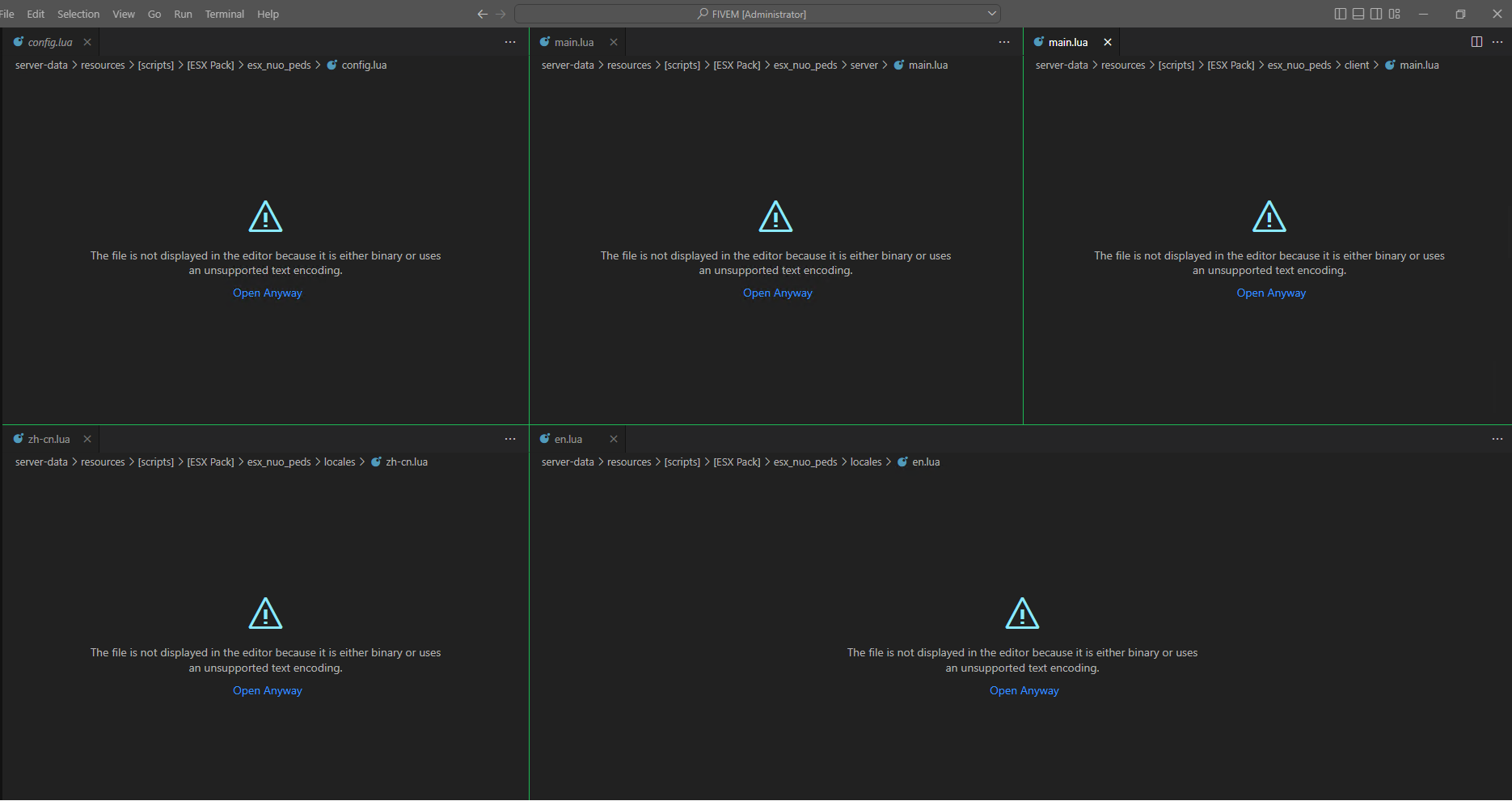This screenshot has width=1512, height=801.
Task: Toggle the Primary Side Bar layout button
Action: [x=1340, y=14]
